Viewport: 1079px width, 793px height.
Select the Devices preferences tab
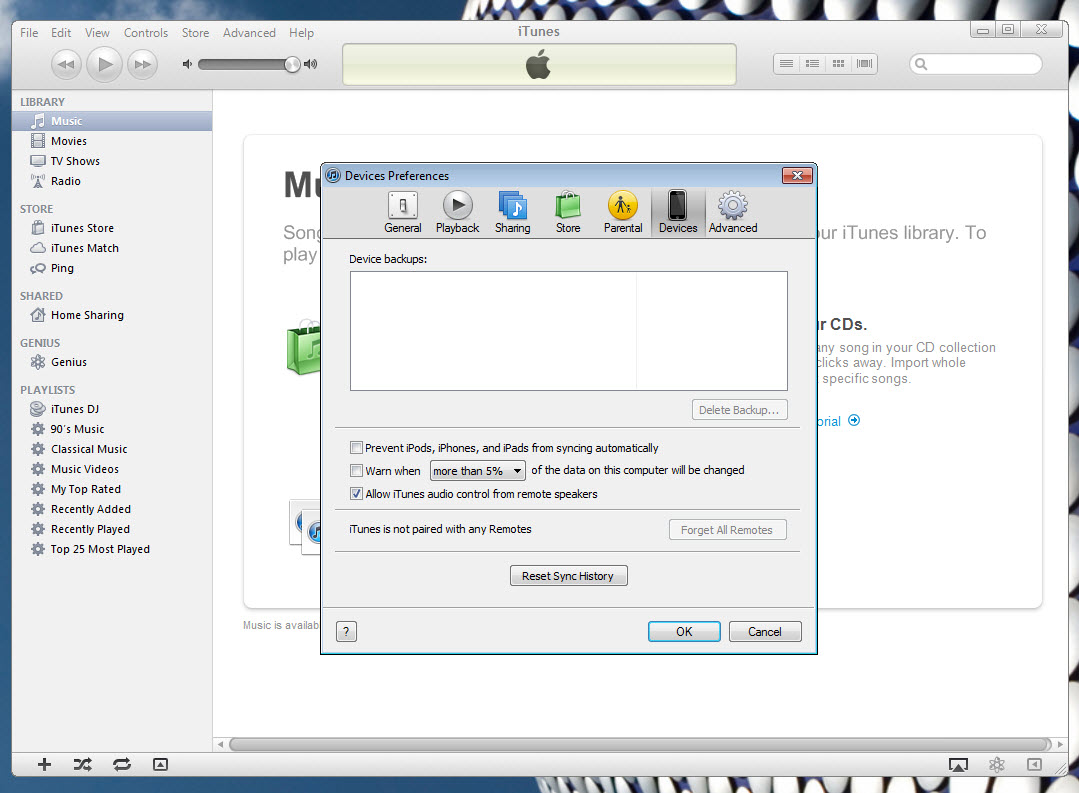click(678, 213)
